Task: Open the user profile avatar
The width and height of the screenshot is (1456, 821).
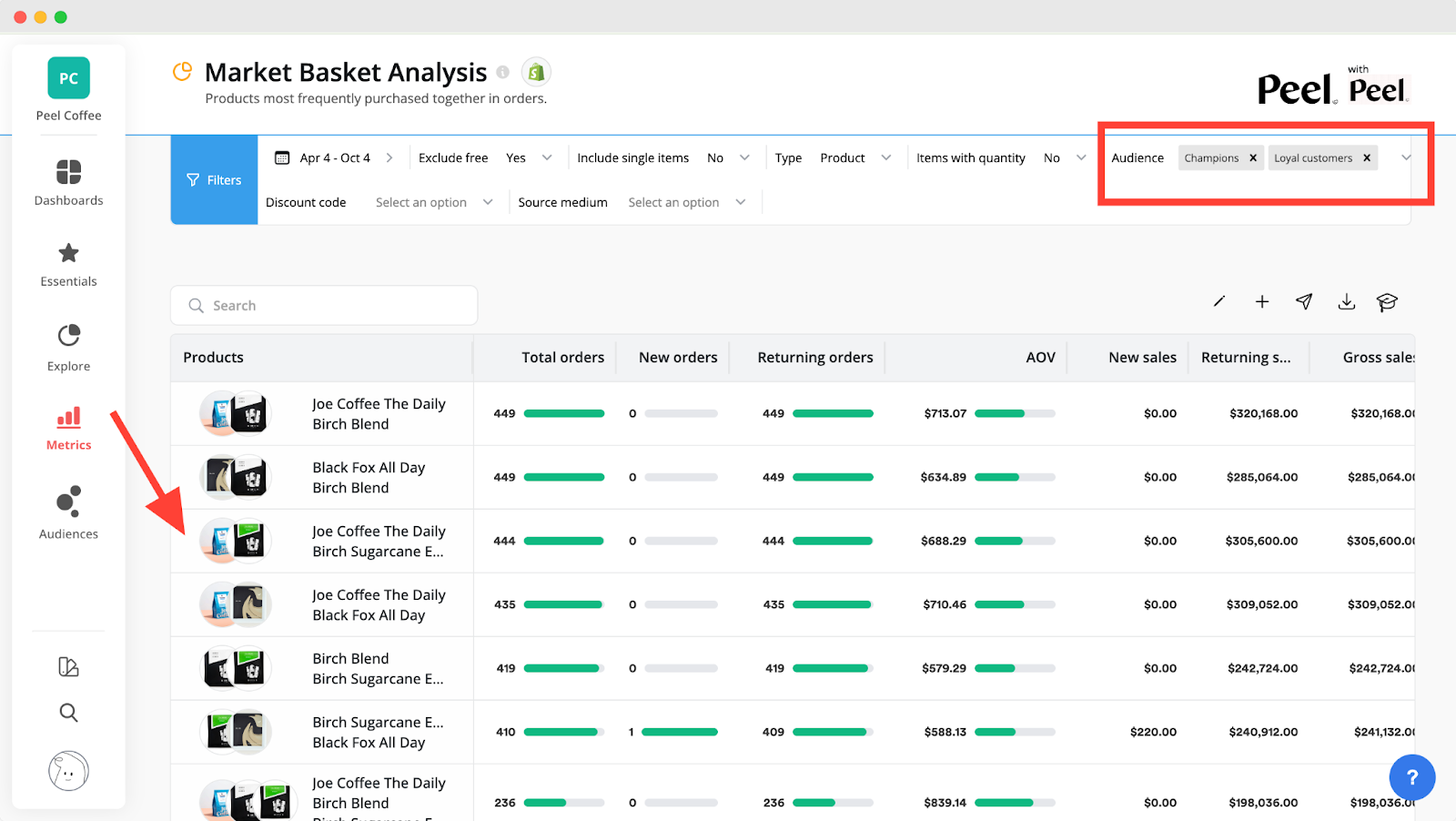Action: click(68, 771)
